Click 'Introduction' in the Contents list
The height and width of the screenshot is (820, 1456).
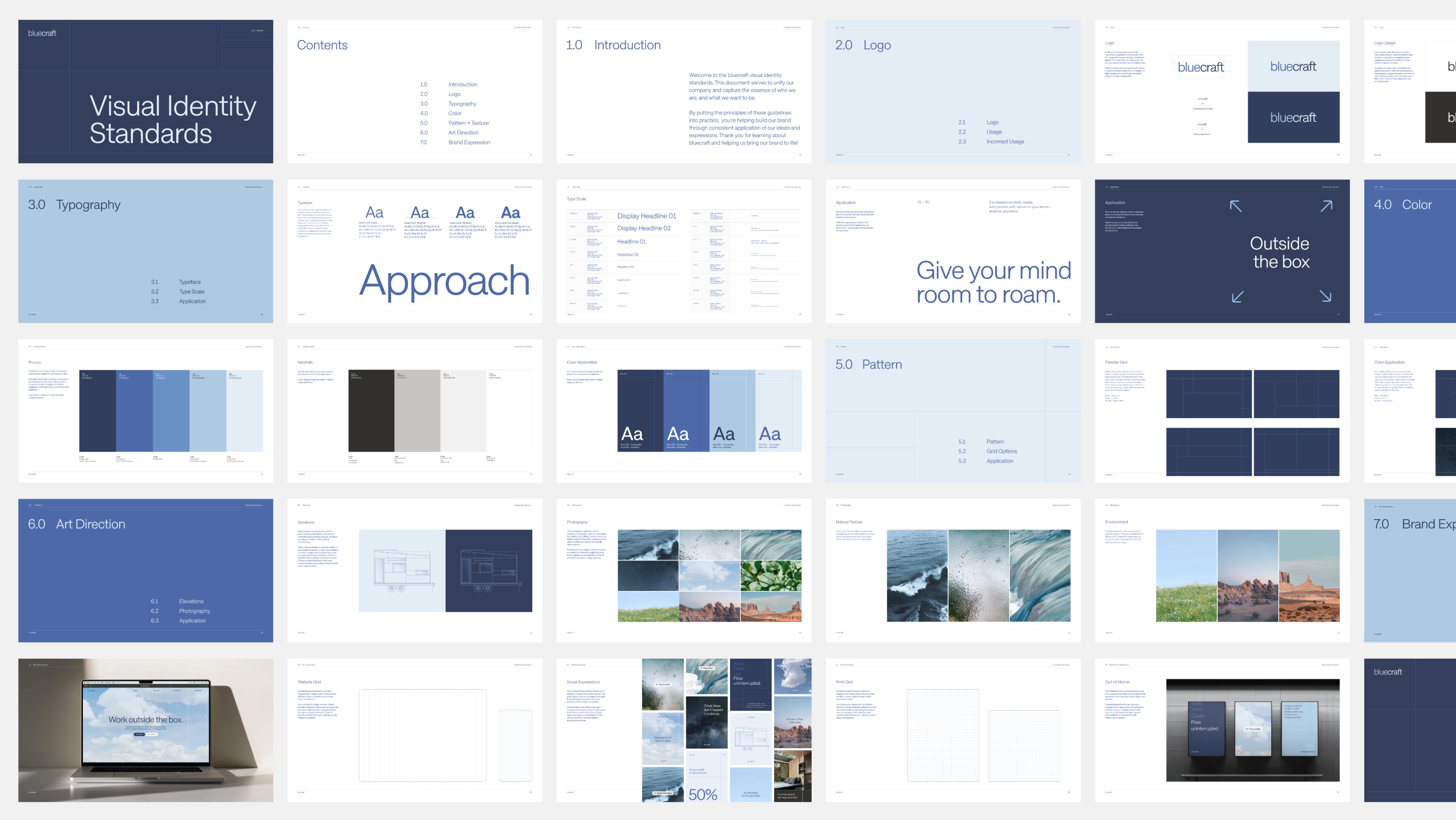coord(462,84)
